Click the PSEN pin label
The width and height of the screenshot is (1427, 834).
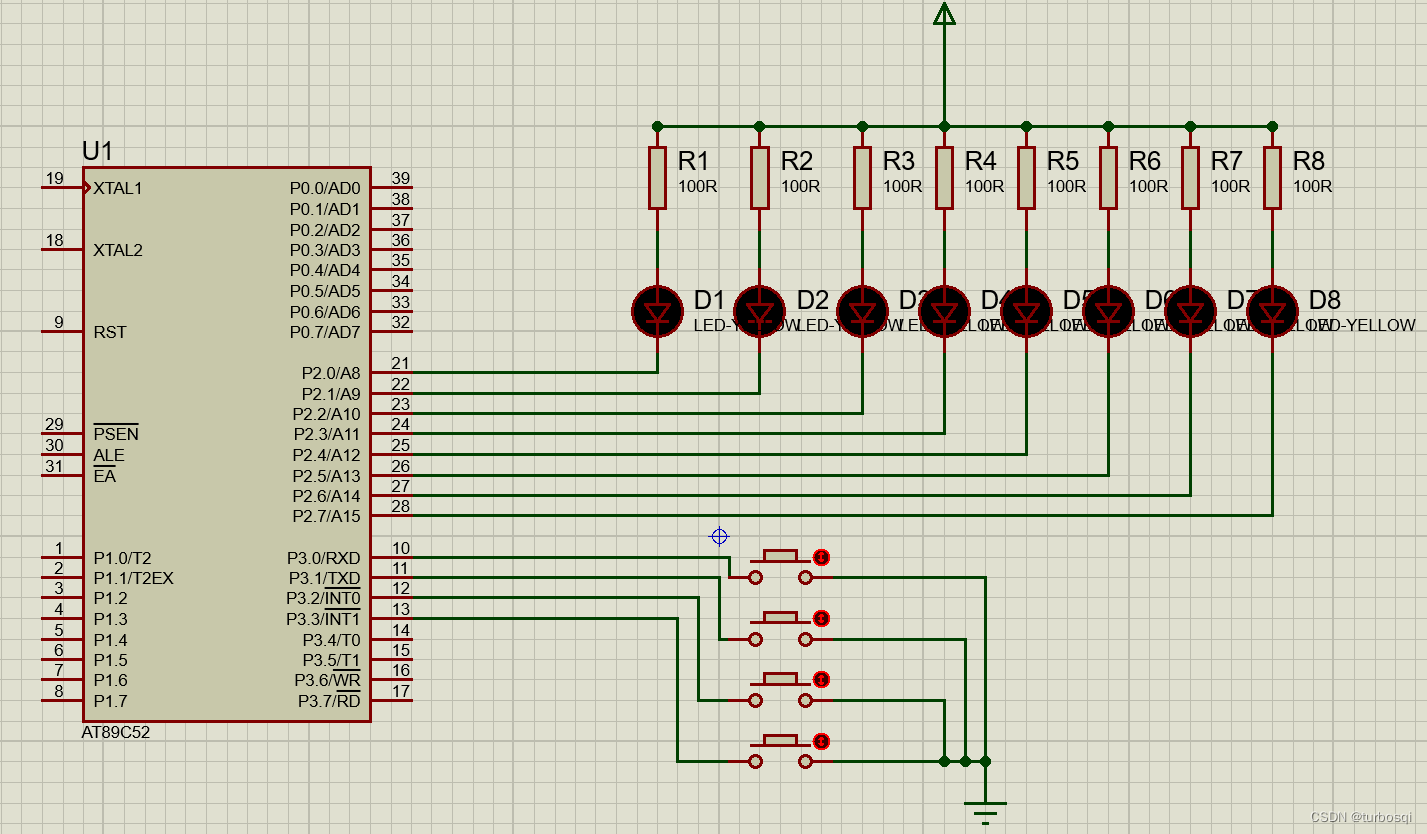point(116,434)
